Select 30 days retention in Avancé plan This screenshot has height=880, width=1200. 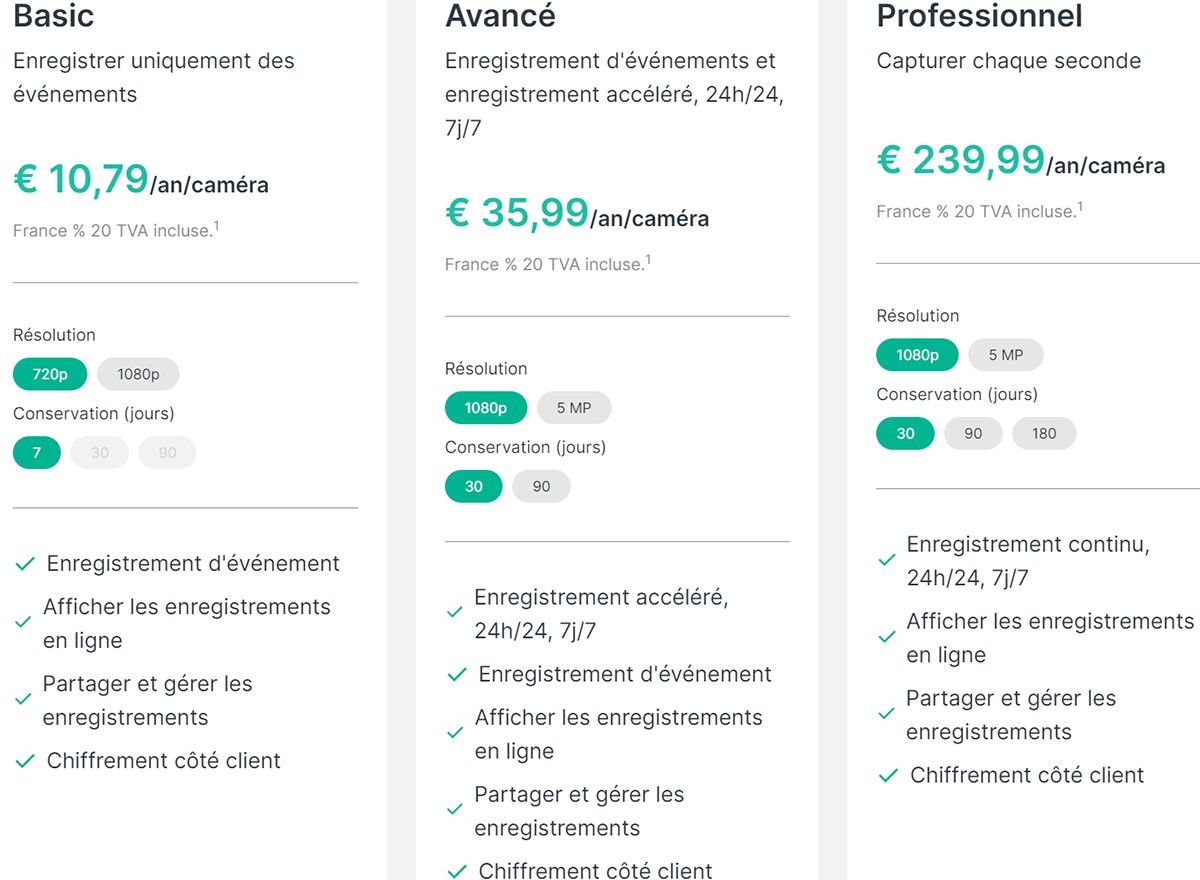pyautogui.click(x=473, y=487)
